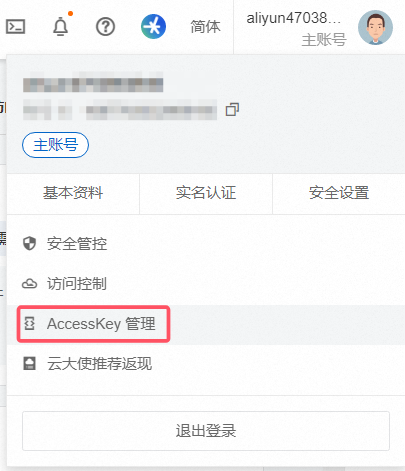
Task: Launch the blue AI assistant icon
Action: tap(153, 26)
